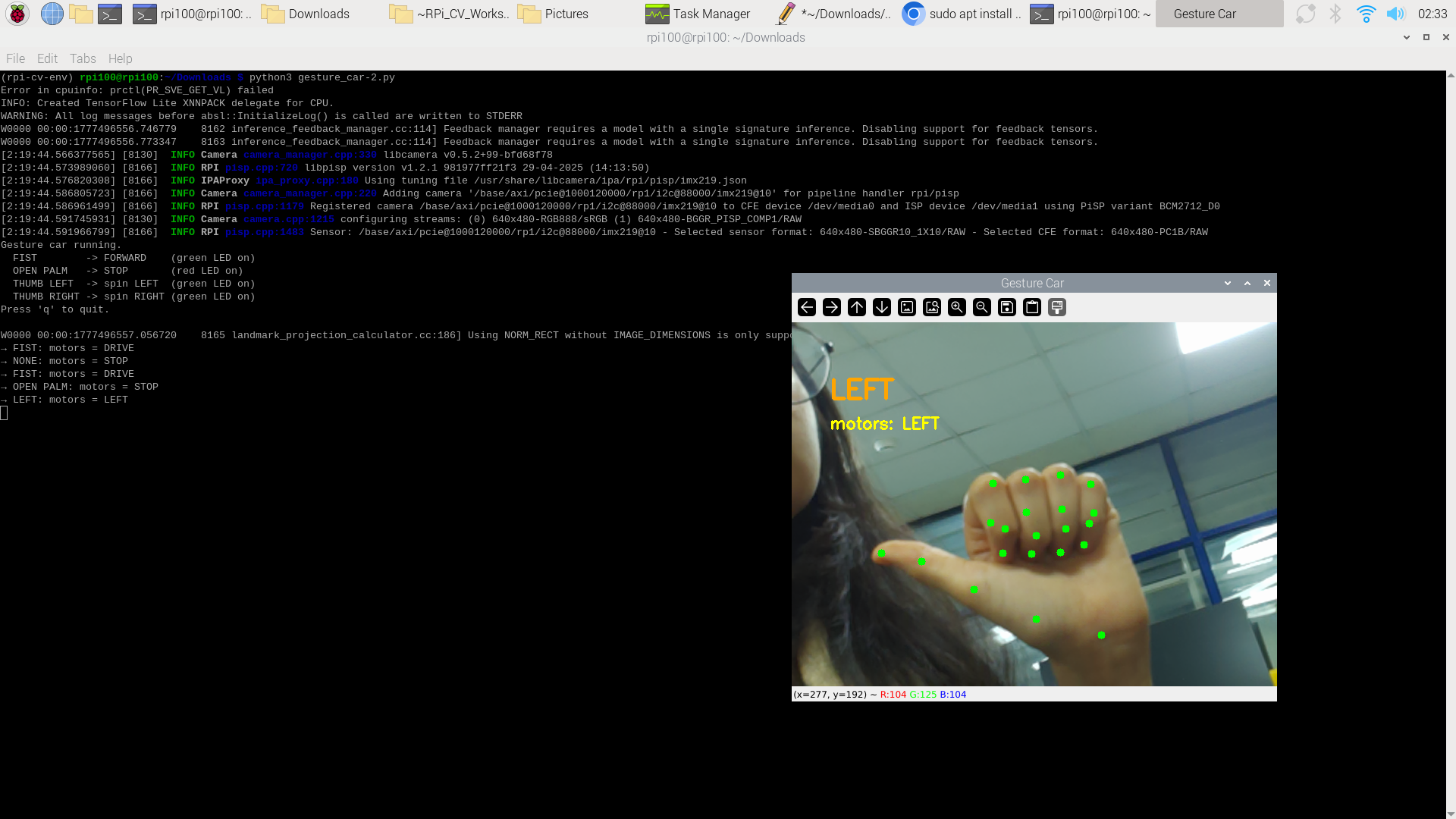
Task: Click the python3 gesture_car-2.py command text
Action: [x=322, y=77]
